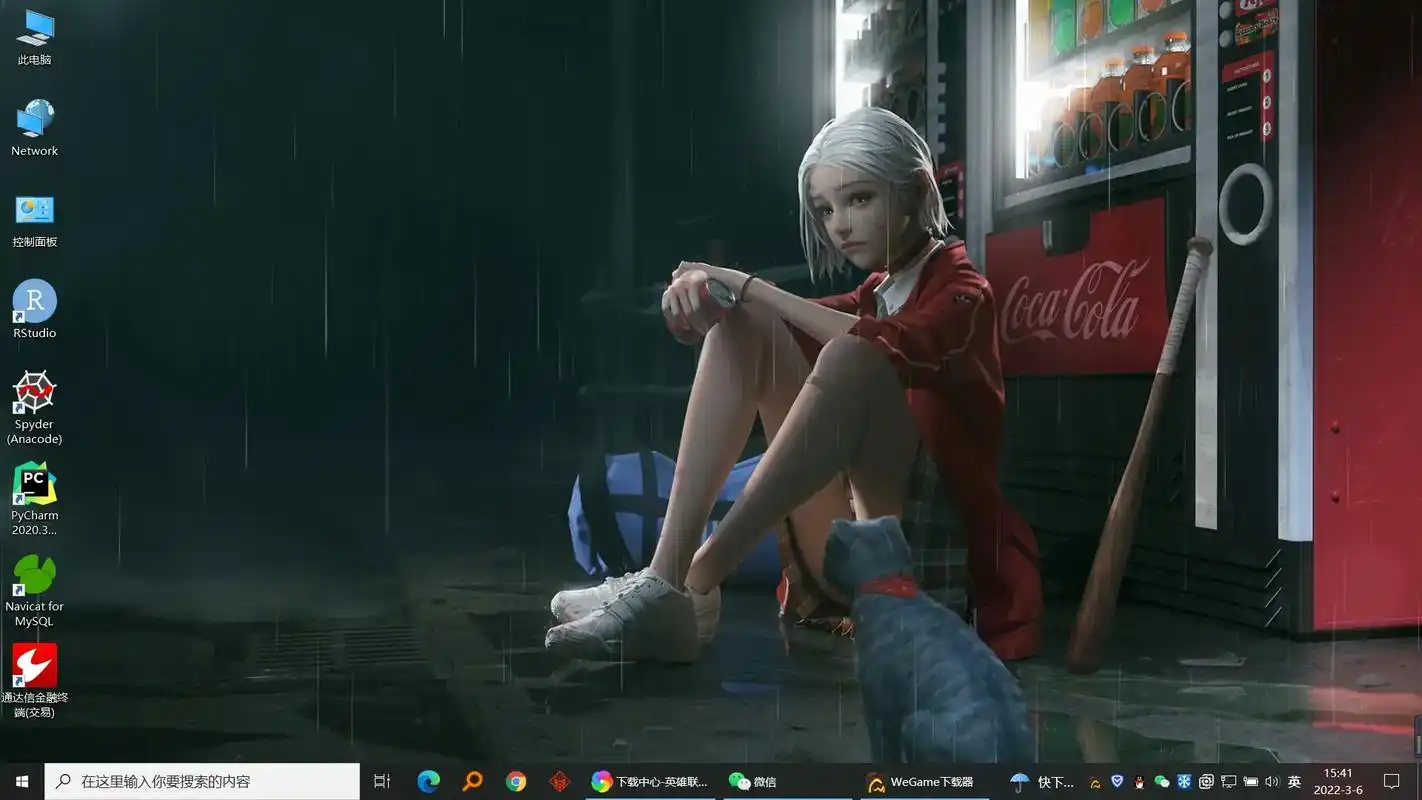This screenshot has width=1422, height=800.
Task: Open PyCharm 2020.3 desktop icon
Action: pos(35,485)
